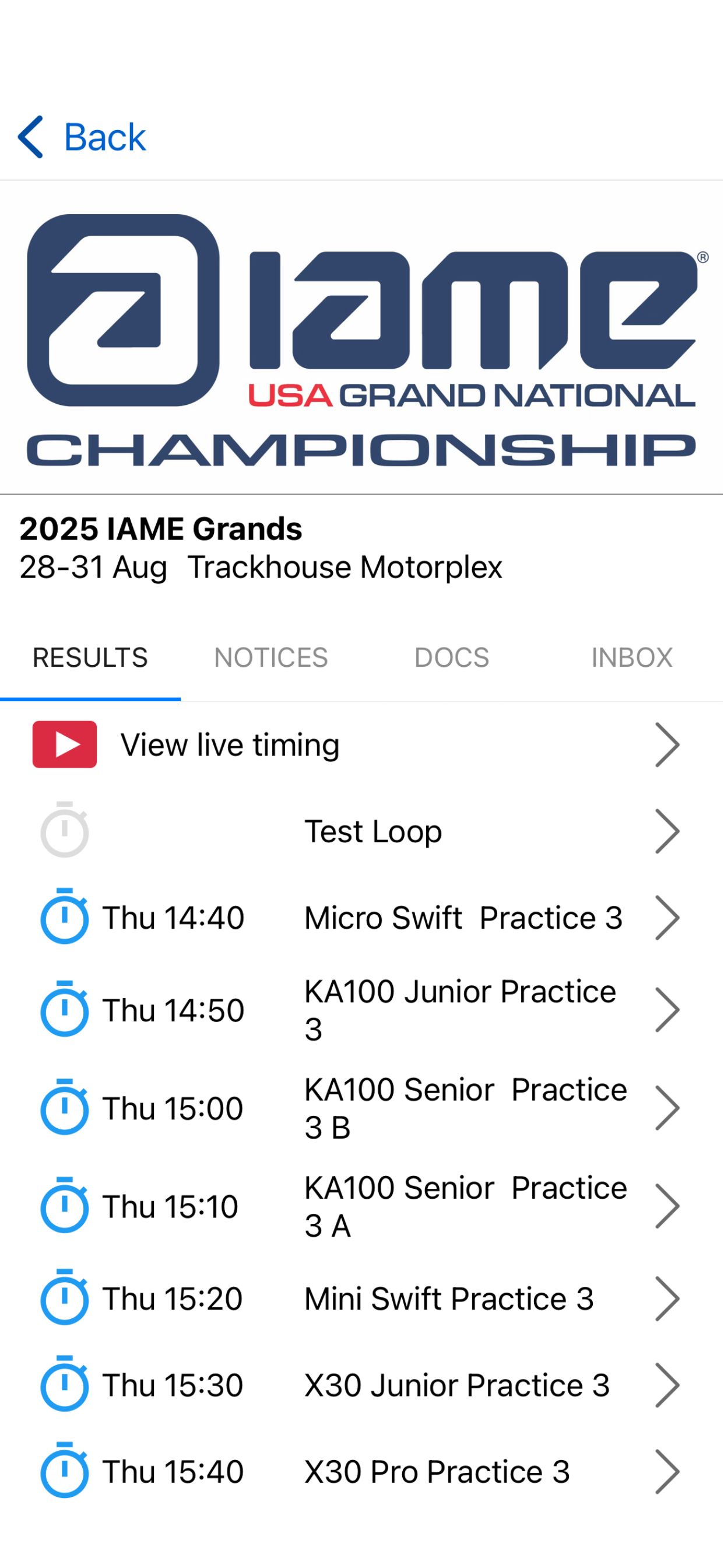724x1568 pixels.
Task: Open the chevron for Mini Swift Practice 3
Action: click(x=667, y=1298)
